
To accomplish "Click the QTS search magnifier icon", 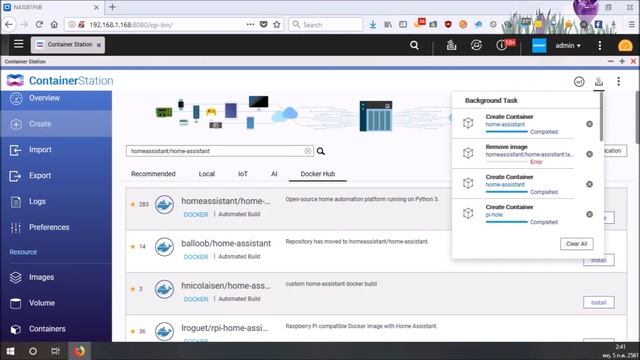I will [x=414, y=45].
